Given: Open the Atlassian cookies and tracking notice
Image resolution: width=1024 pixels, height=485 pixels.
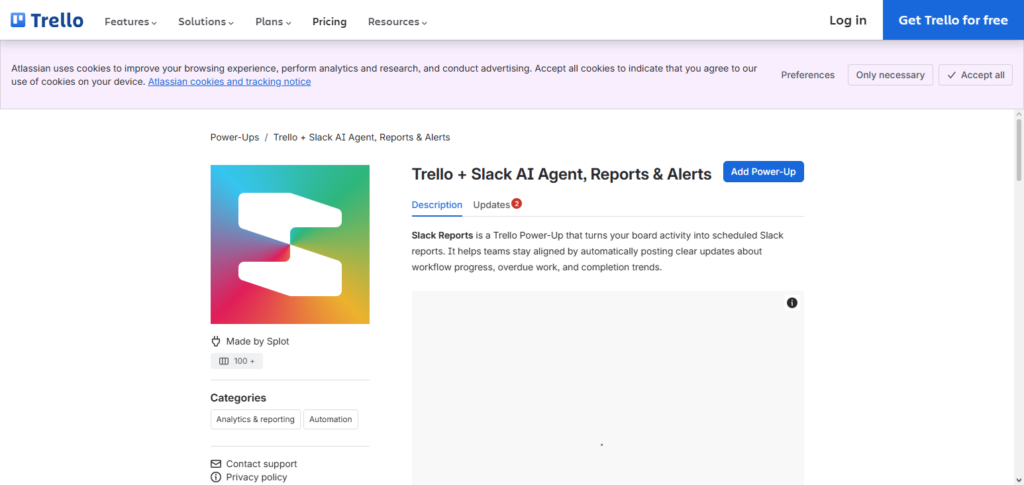Looking at the screenshot, I should click(229, 82).
